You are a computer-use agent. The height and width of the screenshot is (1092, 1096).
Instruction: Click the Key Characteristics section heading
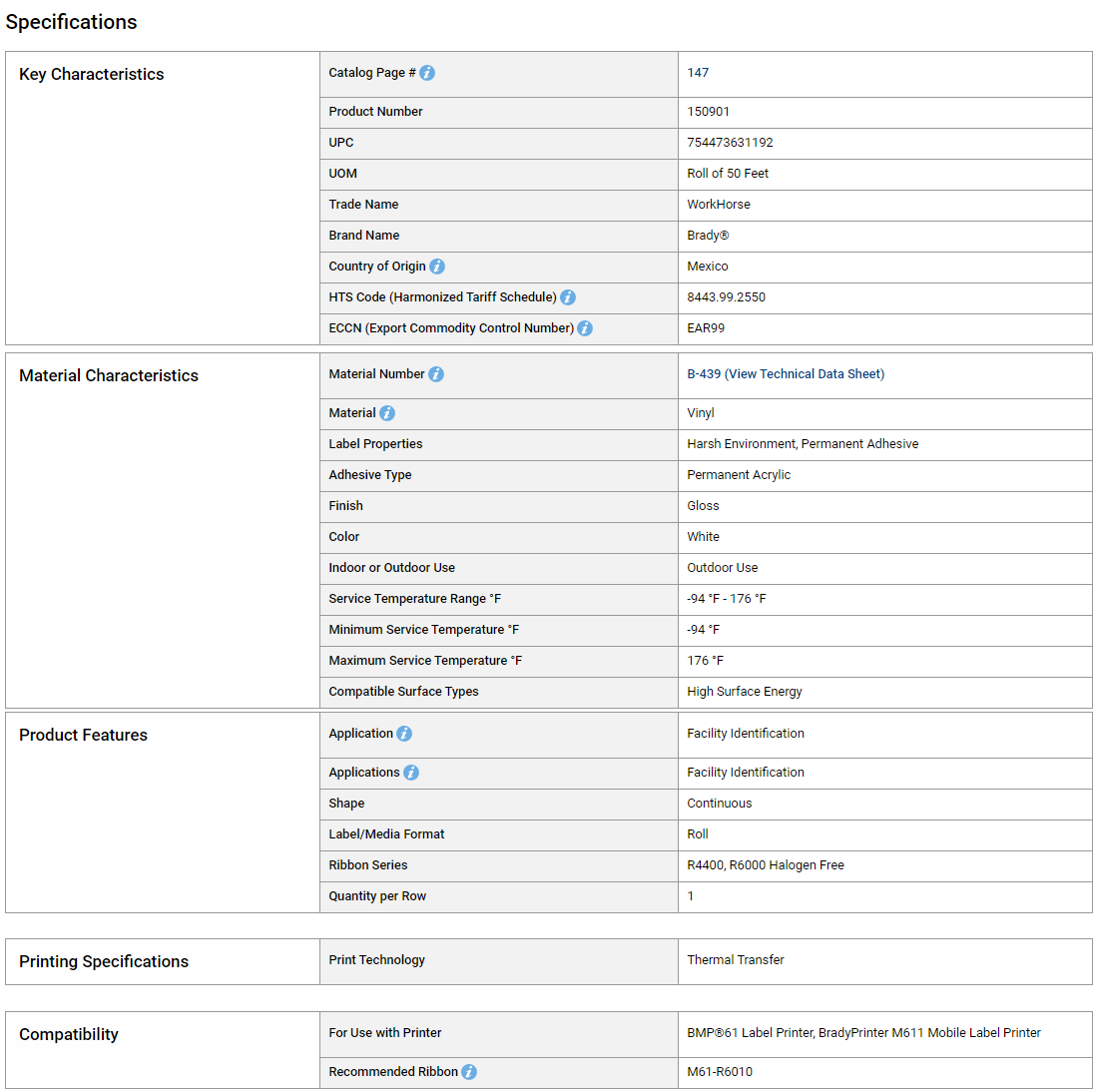(x=92, y=74)
